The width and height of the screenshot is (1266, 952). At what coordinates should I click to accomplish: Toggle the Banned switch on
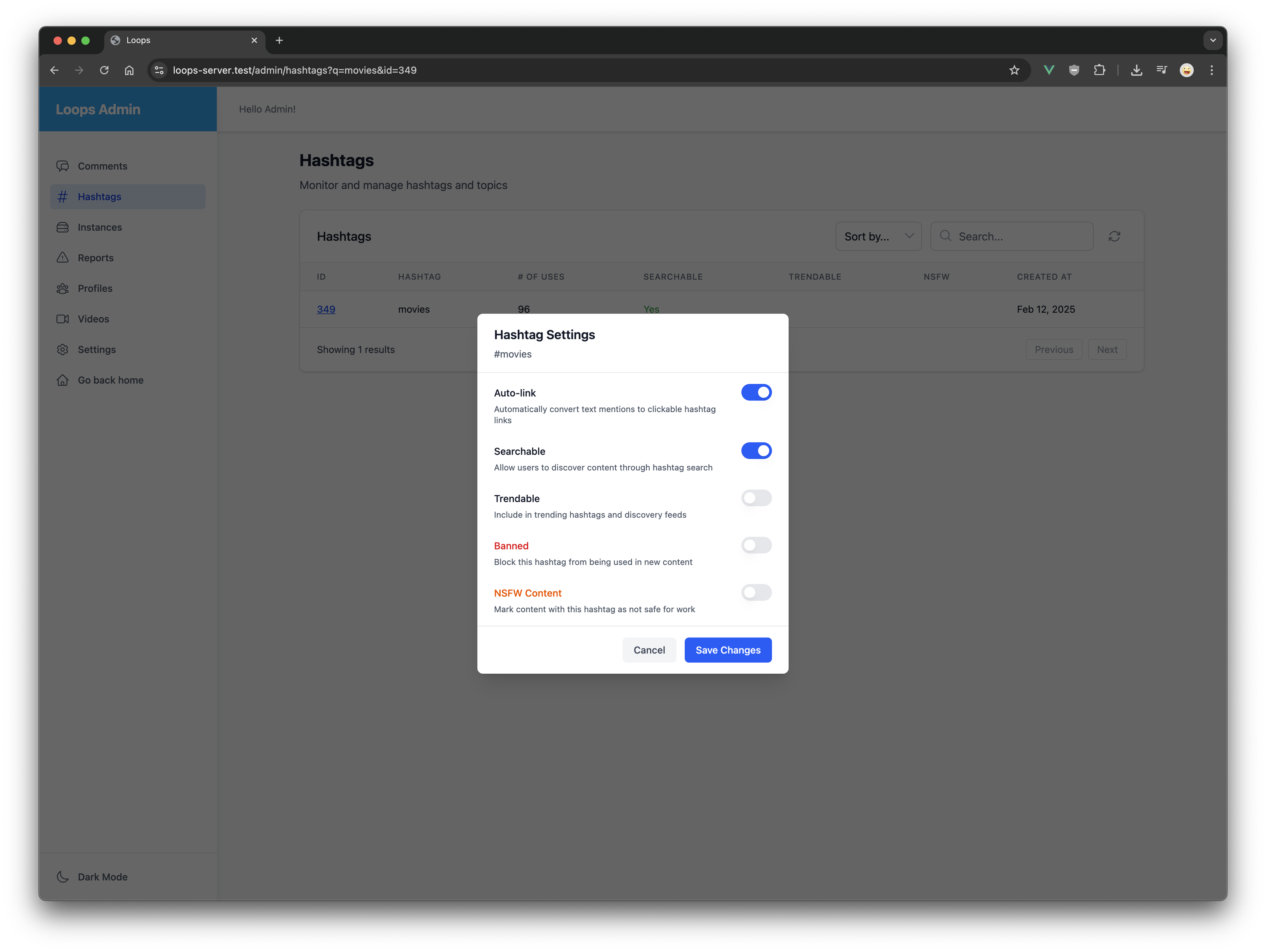pos(756,545)
